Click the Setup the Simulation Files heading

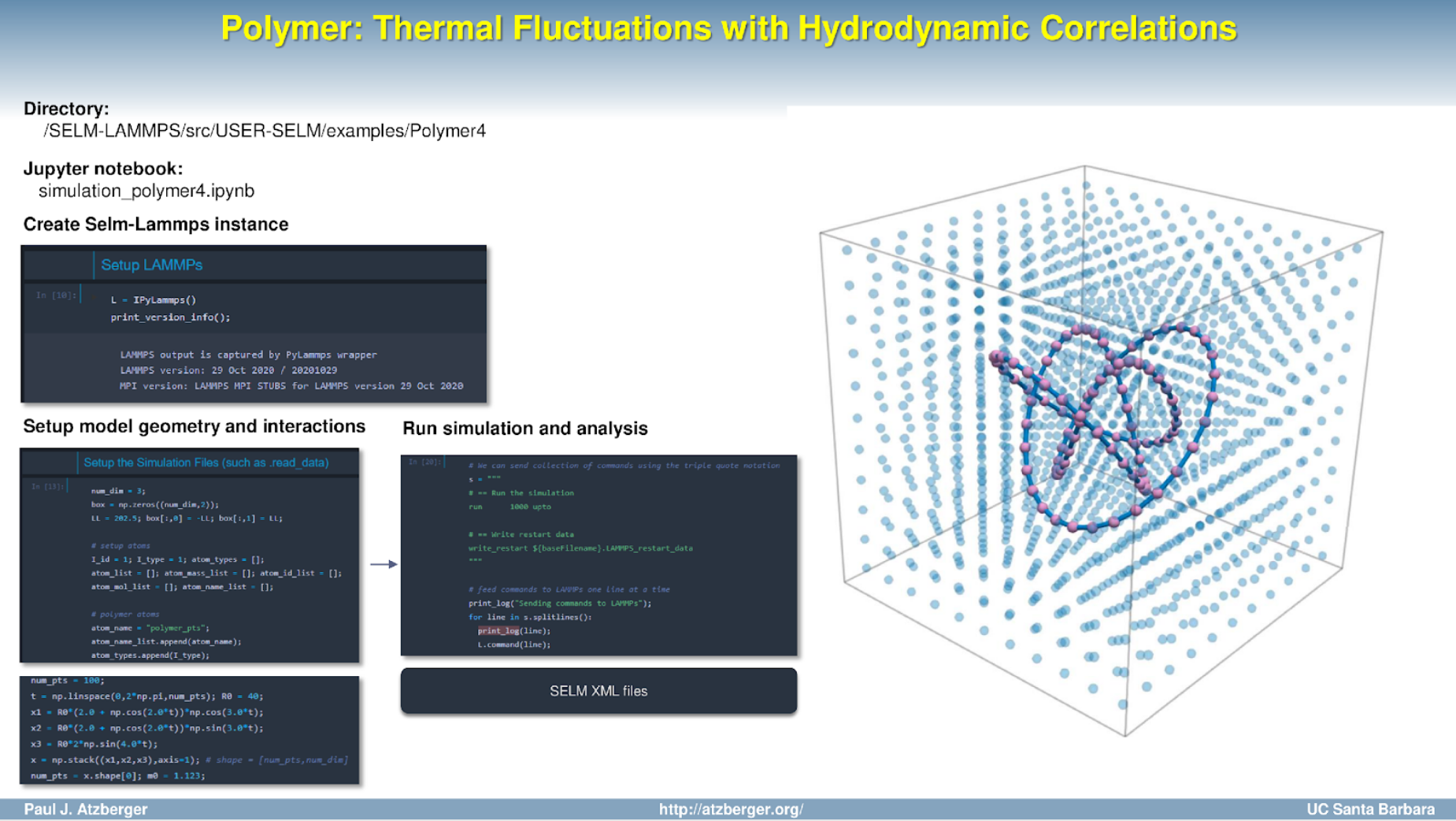pyautogui.click(x=206, y=463)
